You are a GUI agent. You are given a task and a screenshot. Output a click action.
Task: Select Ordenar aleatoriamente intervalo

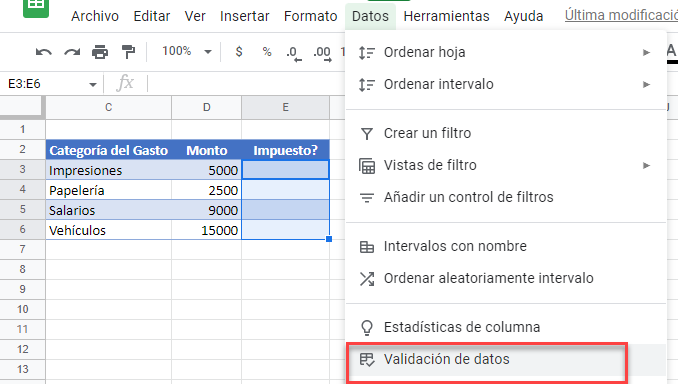click(506, 278)
